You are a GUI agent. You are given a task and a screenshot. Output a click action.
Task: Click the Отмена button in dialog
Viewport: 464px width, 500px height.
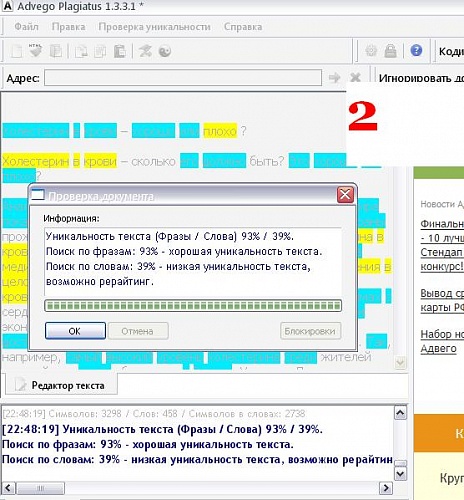138,331
